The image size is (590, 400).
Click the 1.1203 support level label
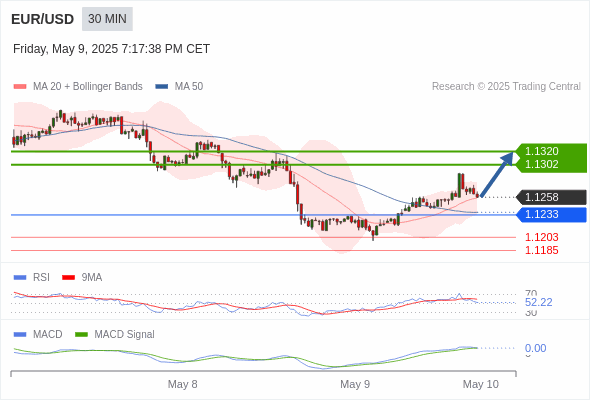click(541, 237)
